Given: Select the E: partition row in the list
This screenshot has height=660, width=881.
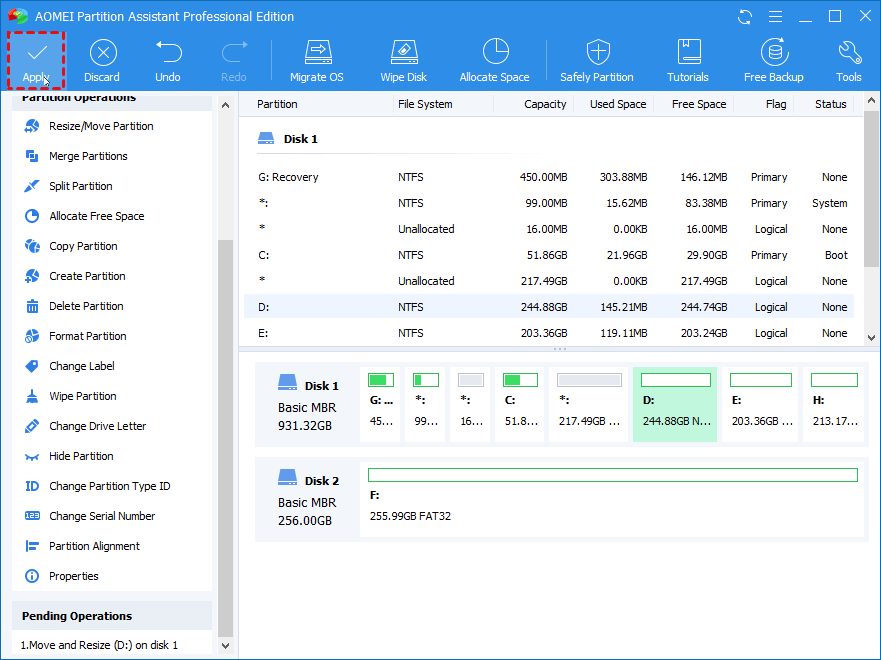Looking at the screenshot, I should tap(549, 333).
